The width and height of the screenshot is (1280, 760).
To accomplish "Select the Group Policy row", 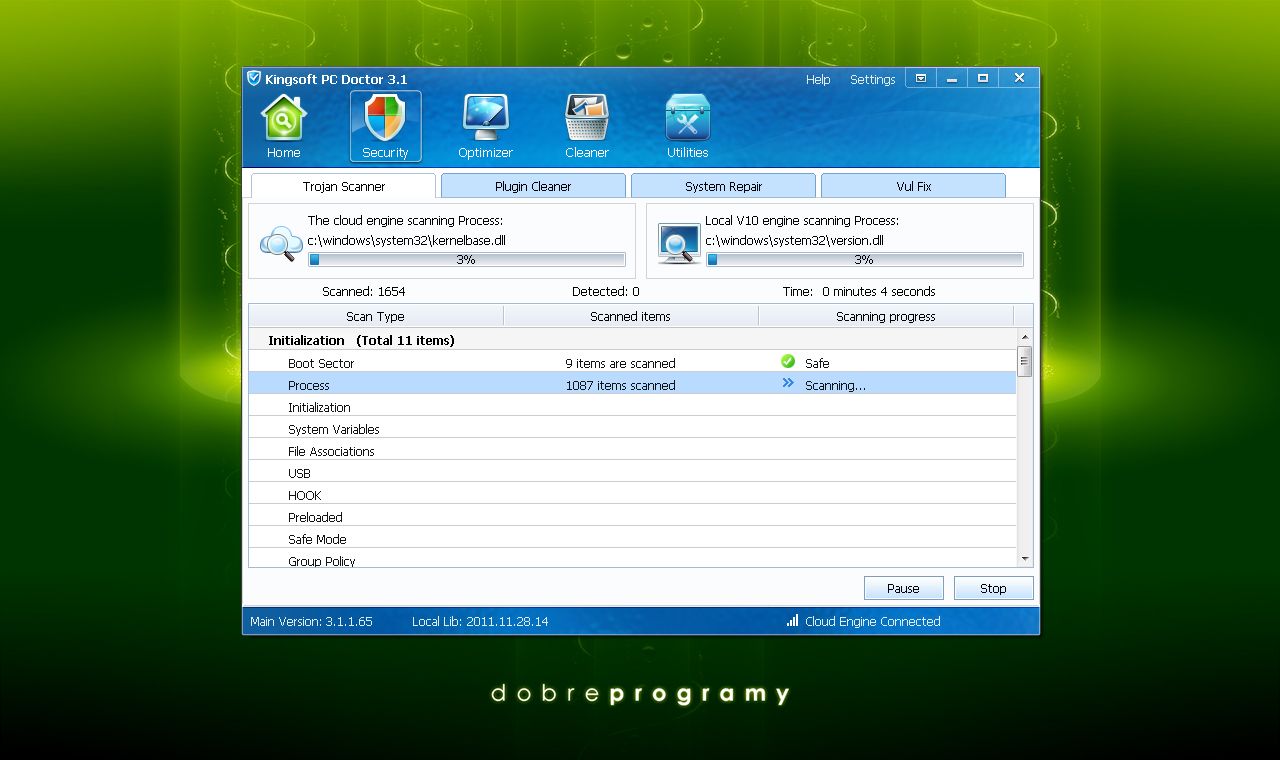I will tap(633, 560).
